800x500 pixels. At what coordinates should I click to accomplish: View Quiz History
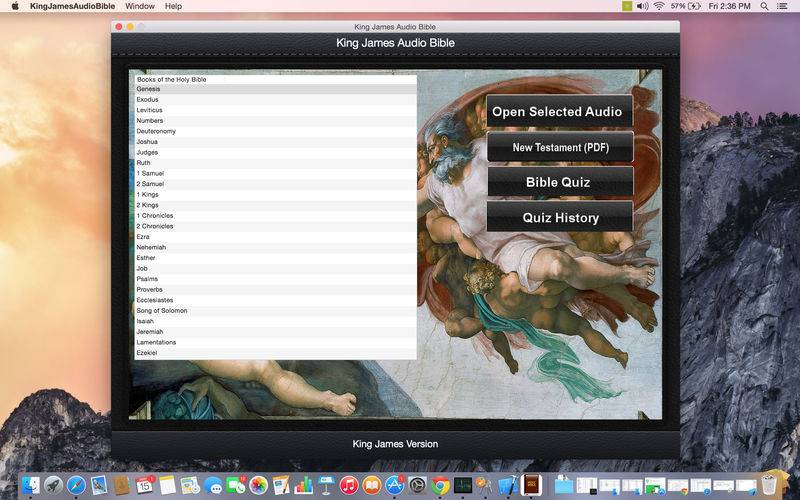(x=559, y=217)
